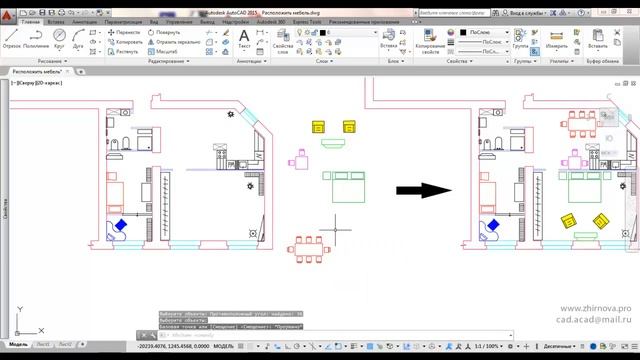Switch to the Управление ribbon tab
The width and height of the screenshot is (640, 360).
[x=179, y=22]
